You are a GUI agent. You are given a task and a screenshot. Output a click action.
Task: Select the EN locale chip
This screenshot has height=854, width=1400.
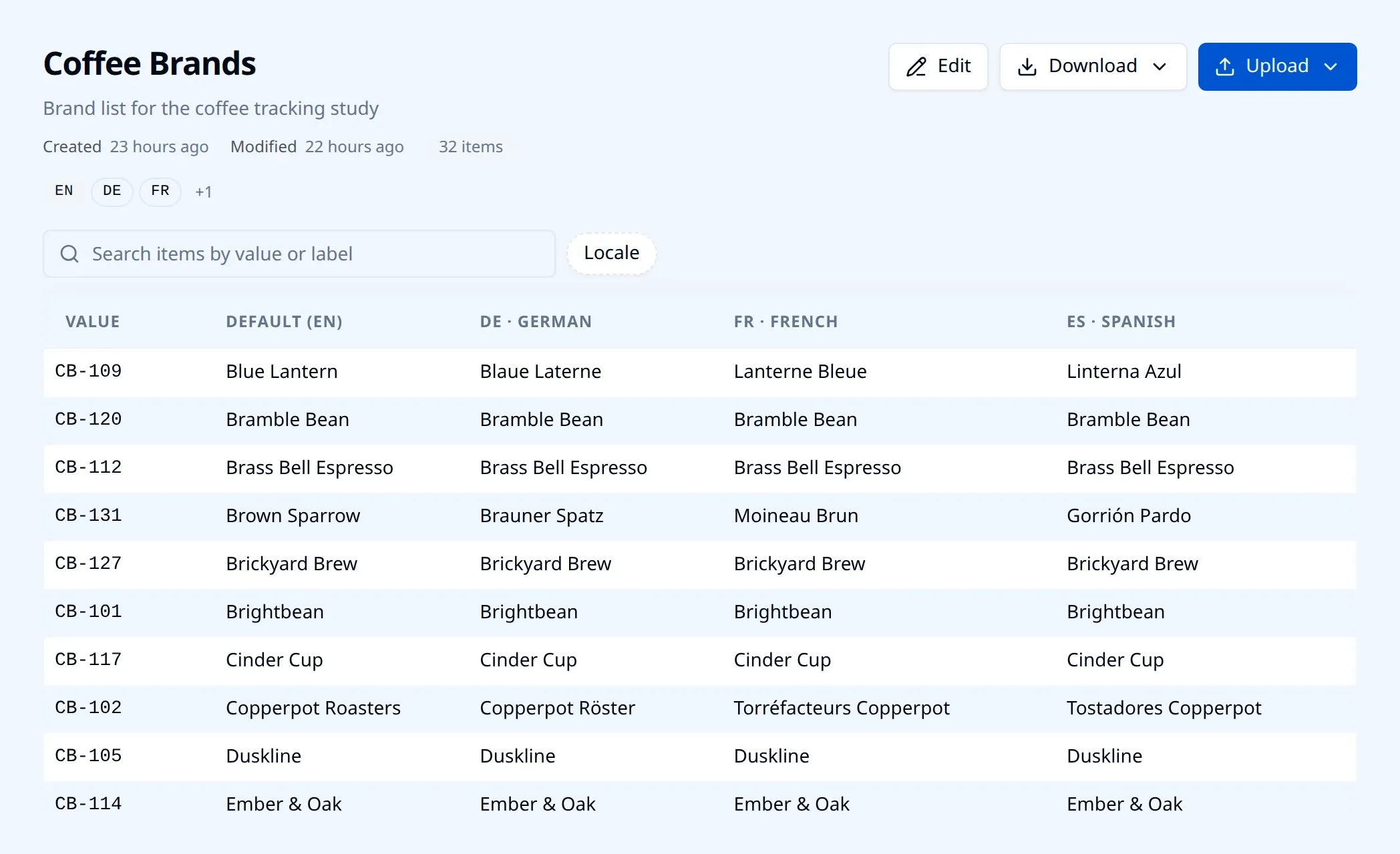[x=64, y=192]
